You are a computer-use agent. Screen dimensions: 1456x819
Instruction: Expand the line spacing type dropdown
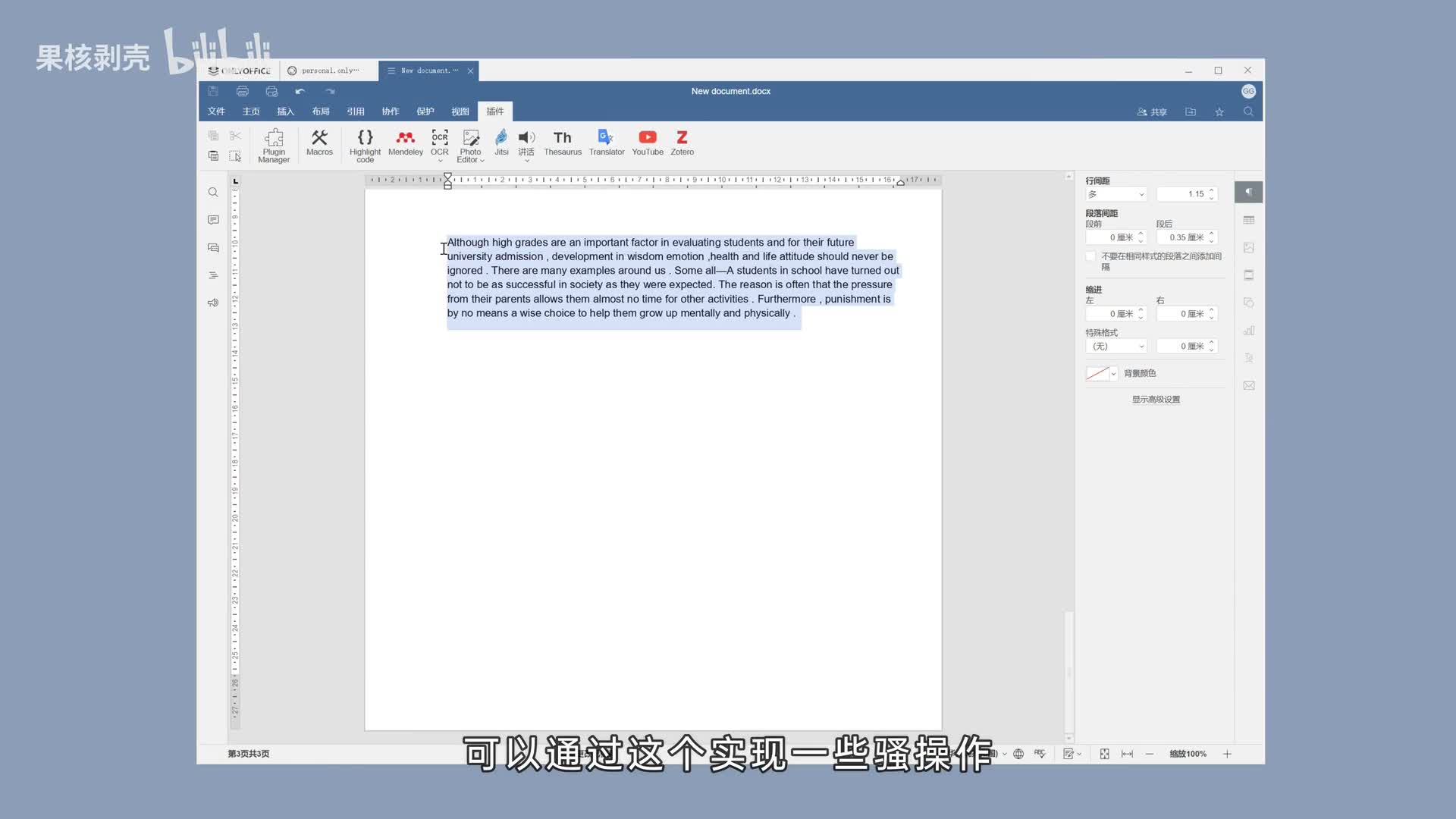pos(1116,194)
